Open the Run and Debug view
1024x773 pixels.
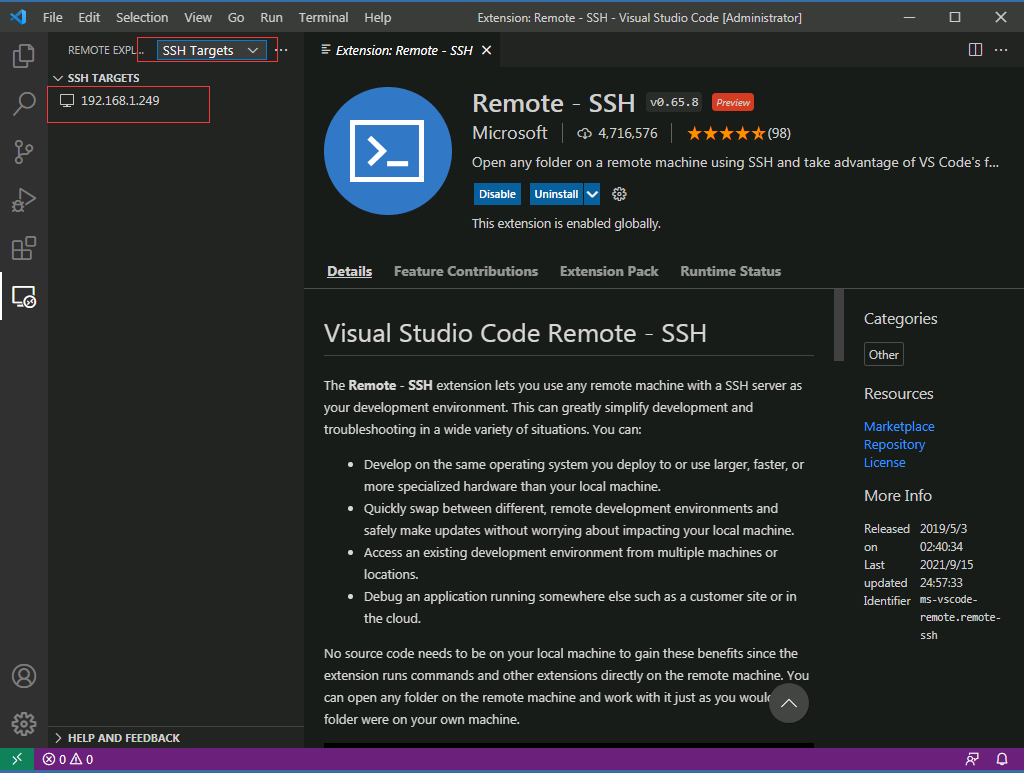coord(24,200)
